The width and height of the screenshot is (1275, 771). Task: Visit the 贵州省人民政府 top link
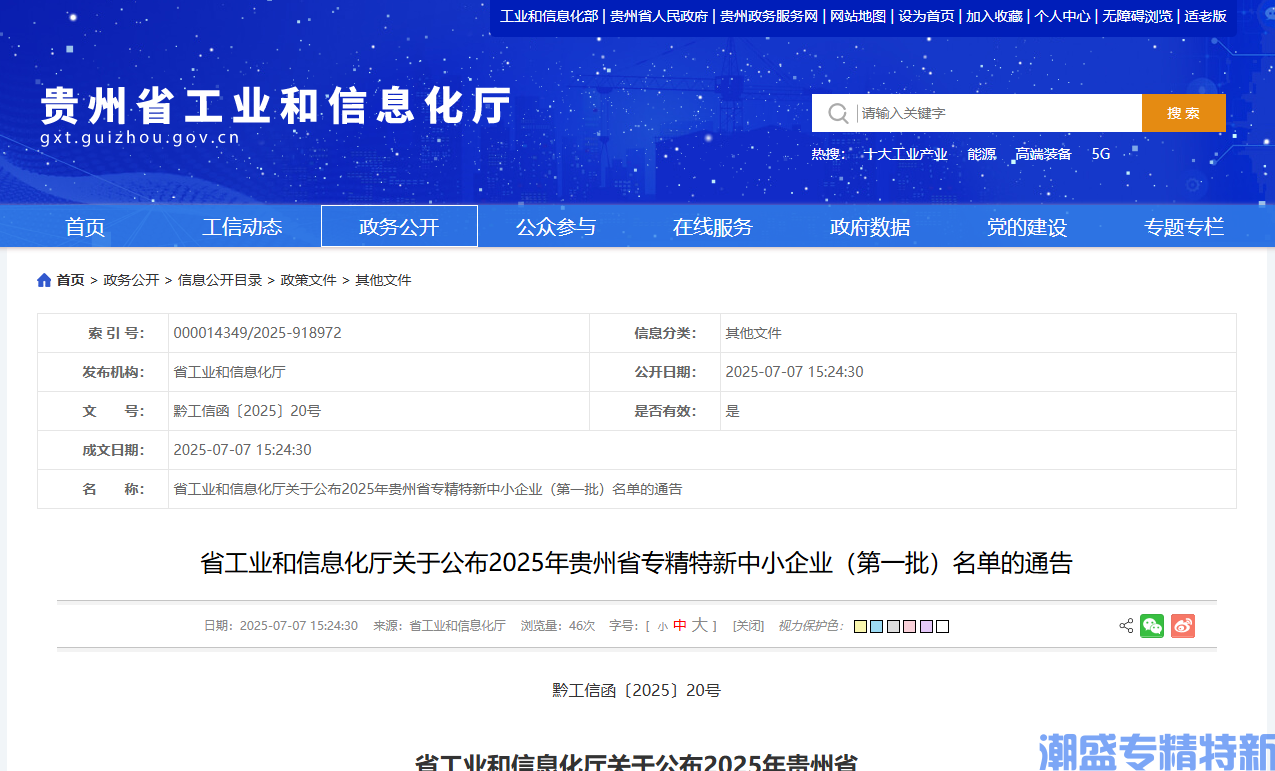659,16
